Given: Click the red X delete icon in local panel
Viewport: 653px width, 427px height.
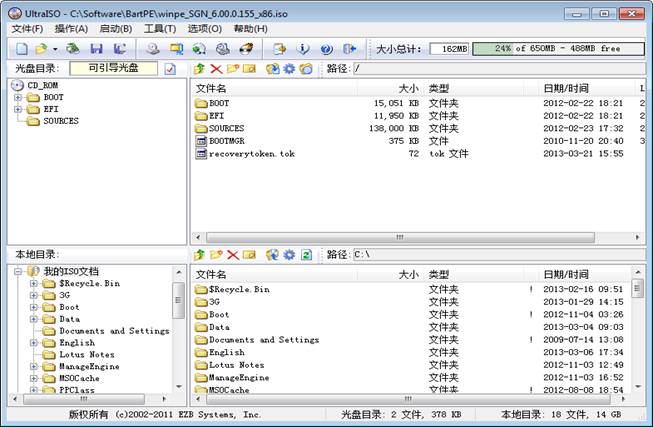Looking at the screenshot, I should (x=232, y=255).
